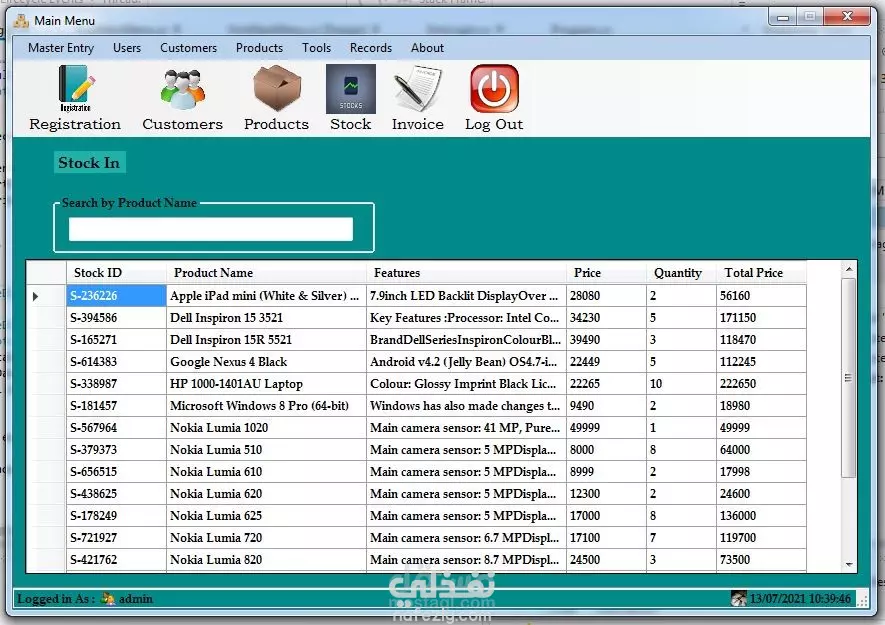Open the Products menu in menu bar
Screen dimensions: 885x625
[259, 48]
